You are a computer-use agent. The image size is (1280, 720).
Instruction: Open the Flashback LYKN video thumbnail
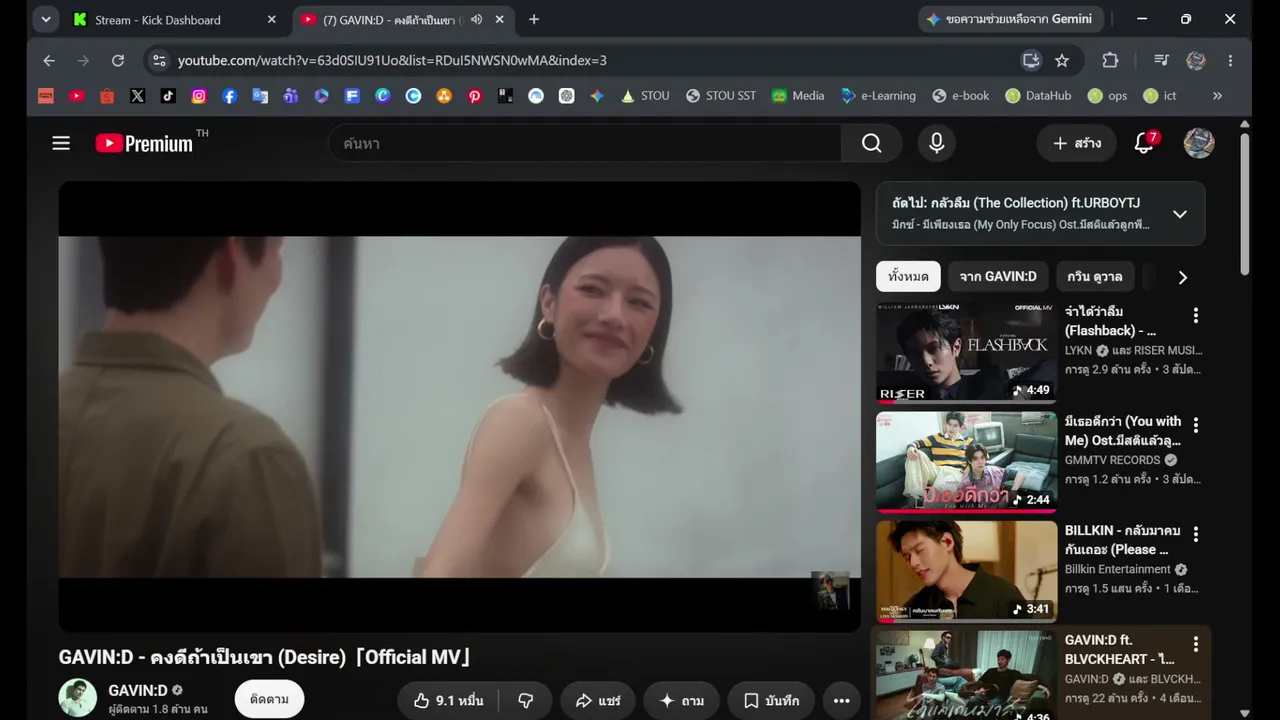[966, 352]
